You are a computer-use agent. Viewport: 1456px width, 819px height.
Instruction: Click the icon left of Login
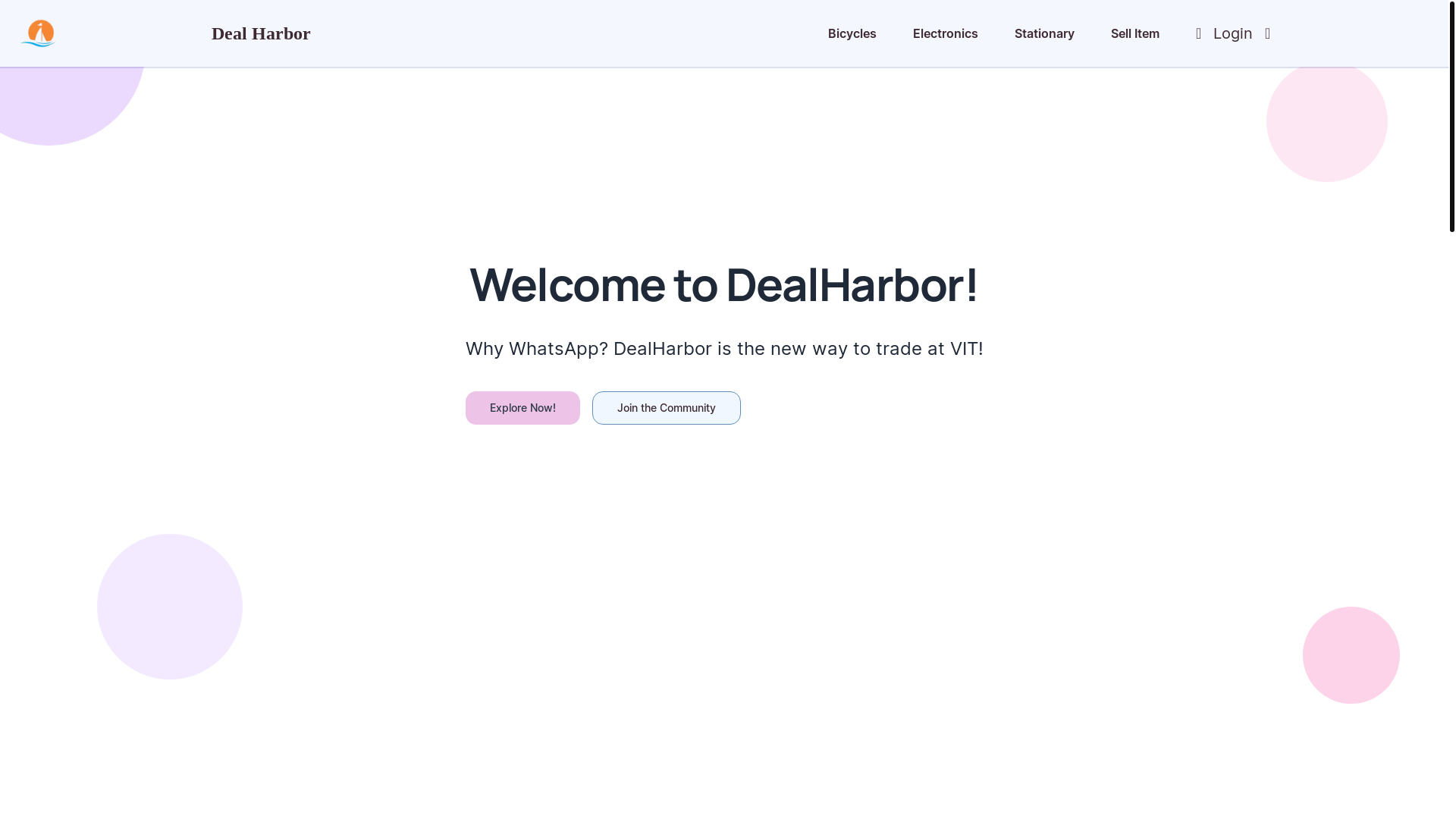(1198, 33)
